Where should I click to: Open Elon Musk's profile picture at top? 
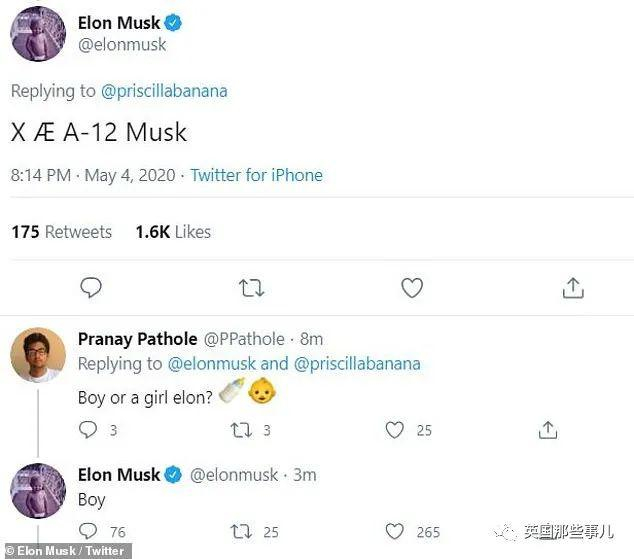point(38,33)
